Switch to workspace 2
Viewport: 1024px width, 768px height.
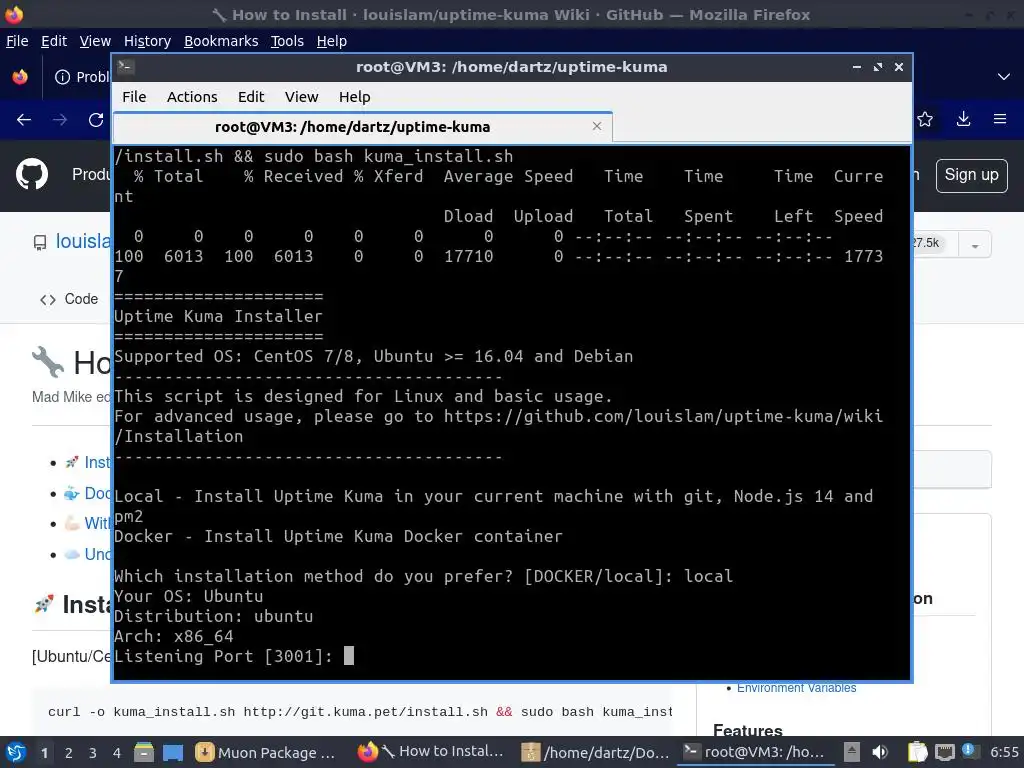click(69, 753)
